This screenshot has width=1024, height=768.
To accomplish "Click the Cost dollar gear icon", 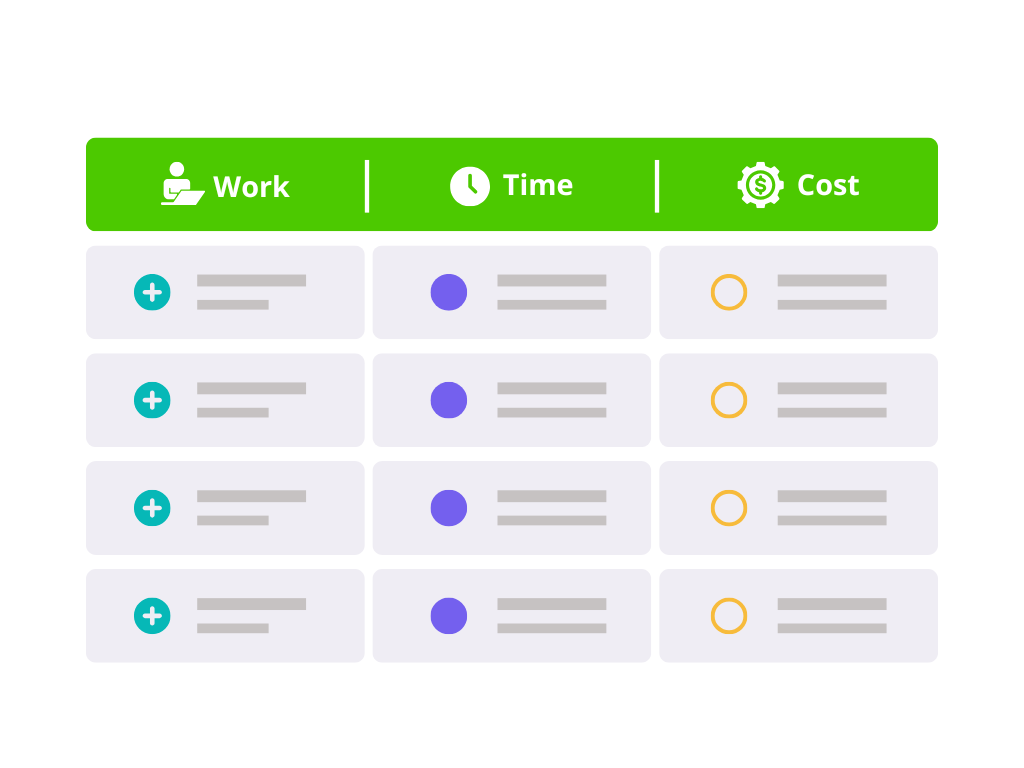I will [761, 185].
